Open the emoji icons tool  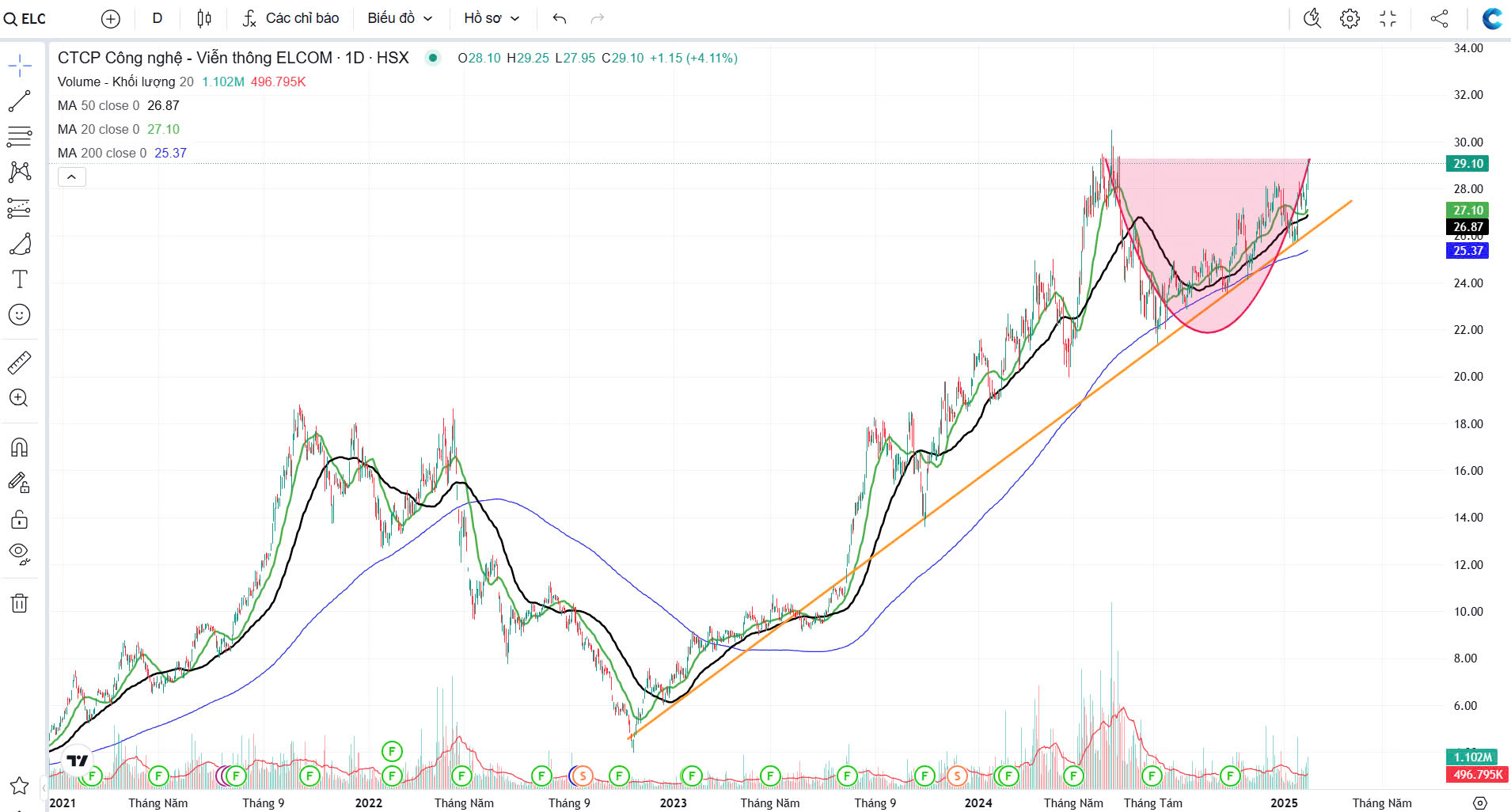[20, 315]
